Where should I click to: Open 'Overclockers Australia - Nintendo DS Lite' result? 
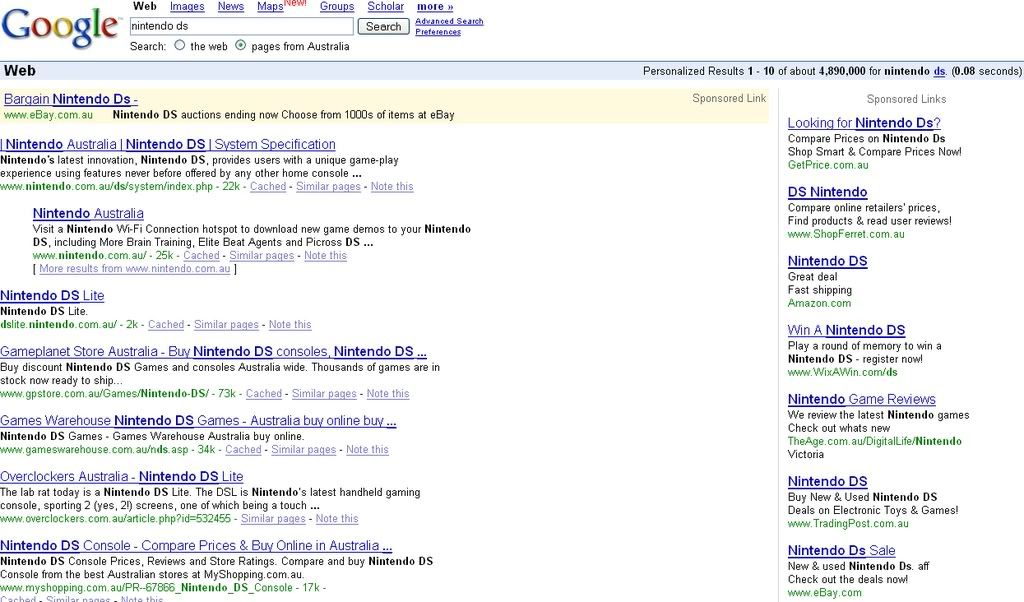pyautogui.click(x=121, y=477)
